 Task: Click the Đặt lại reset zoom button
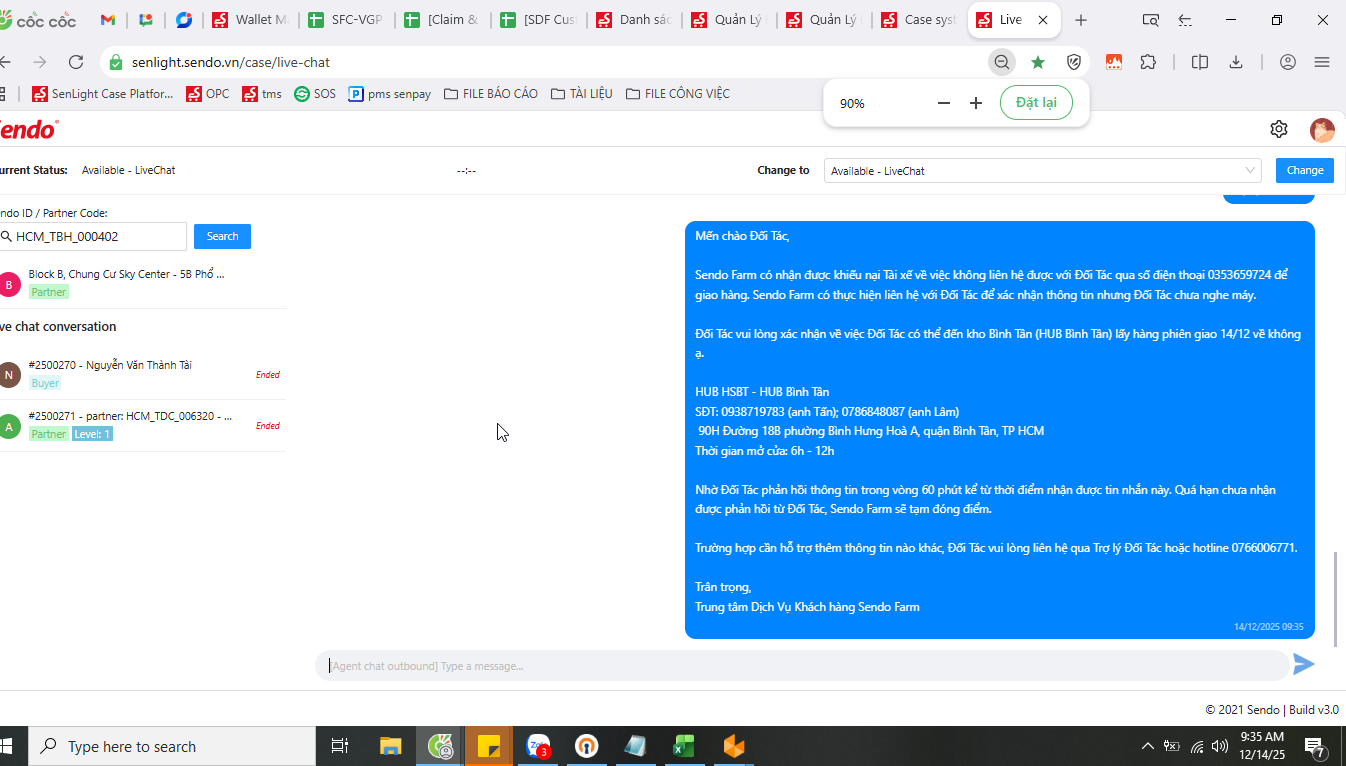pos(1036,103)
